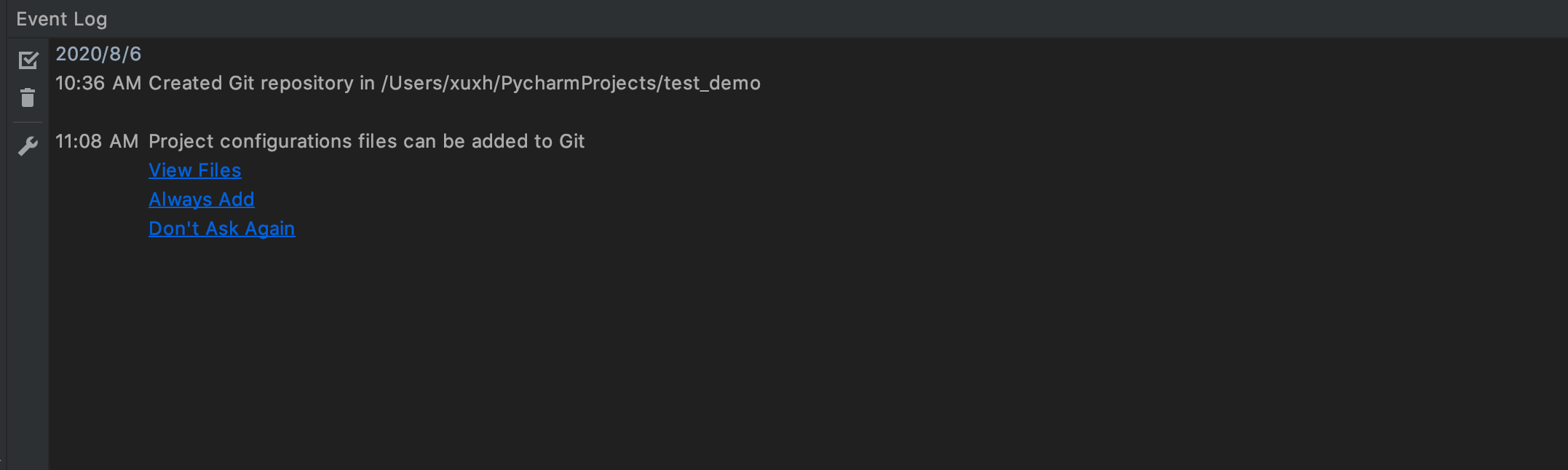
Task: Click separator between trash and wrench icons
Action: click(28, 122)
